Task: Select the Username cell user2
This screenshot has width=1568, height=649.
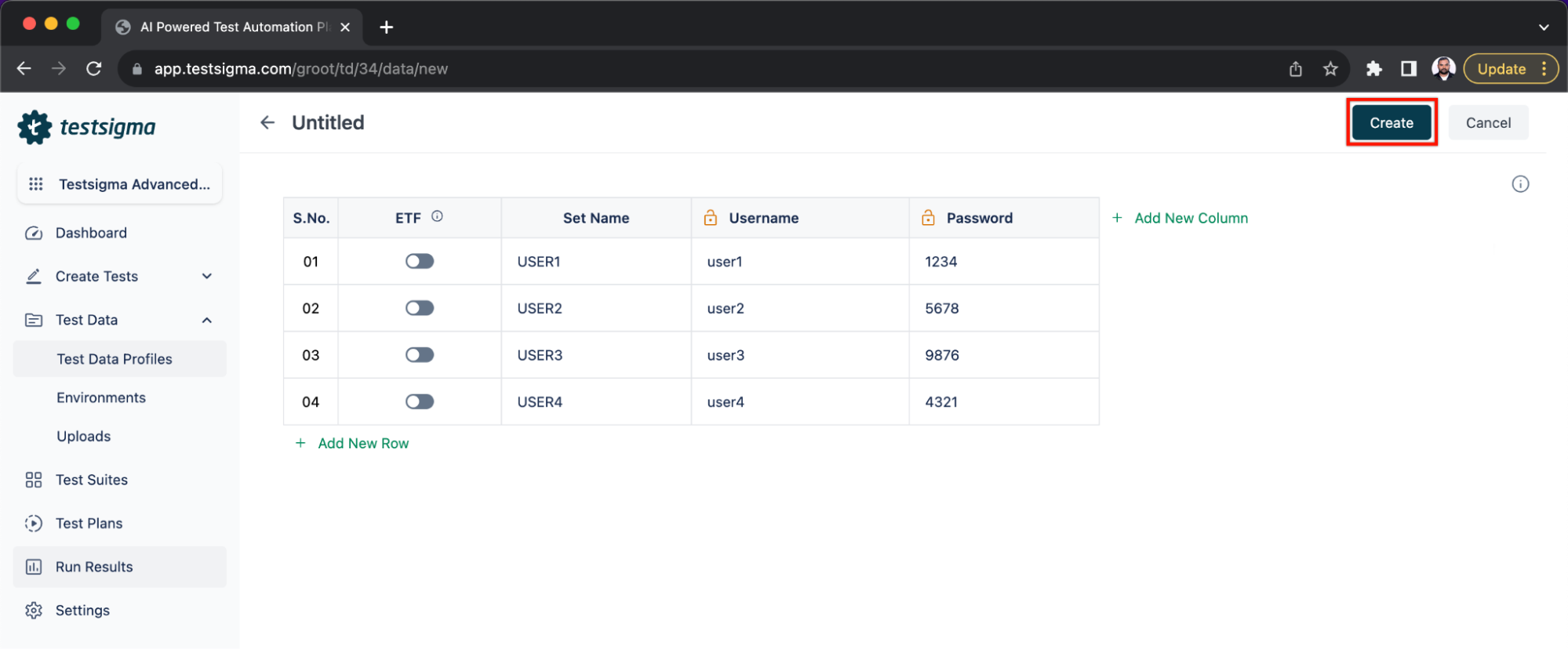Action: point(800,308)
